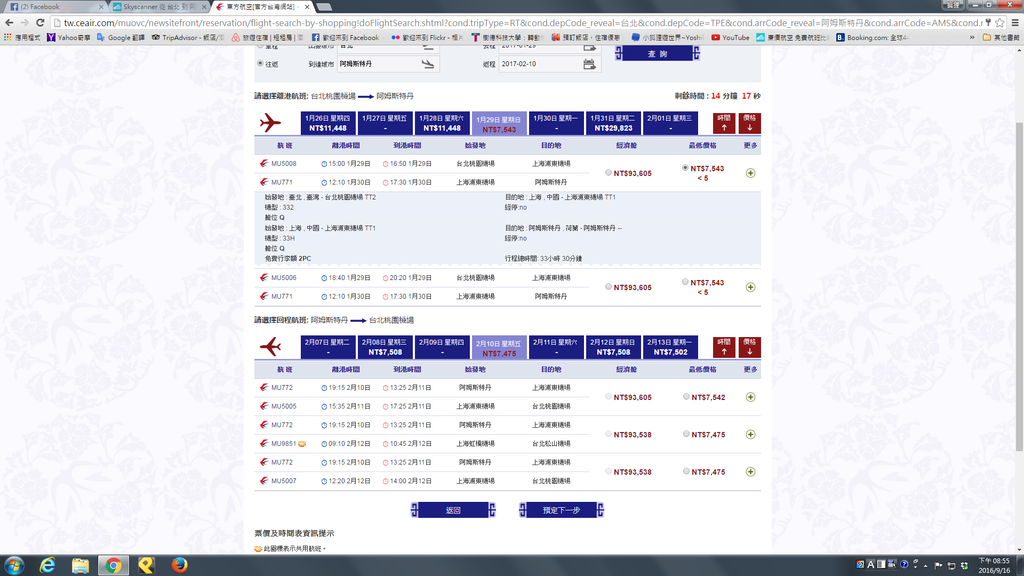Switch to the outbound 1月27日 date tab

tap(385, 123)
